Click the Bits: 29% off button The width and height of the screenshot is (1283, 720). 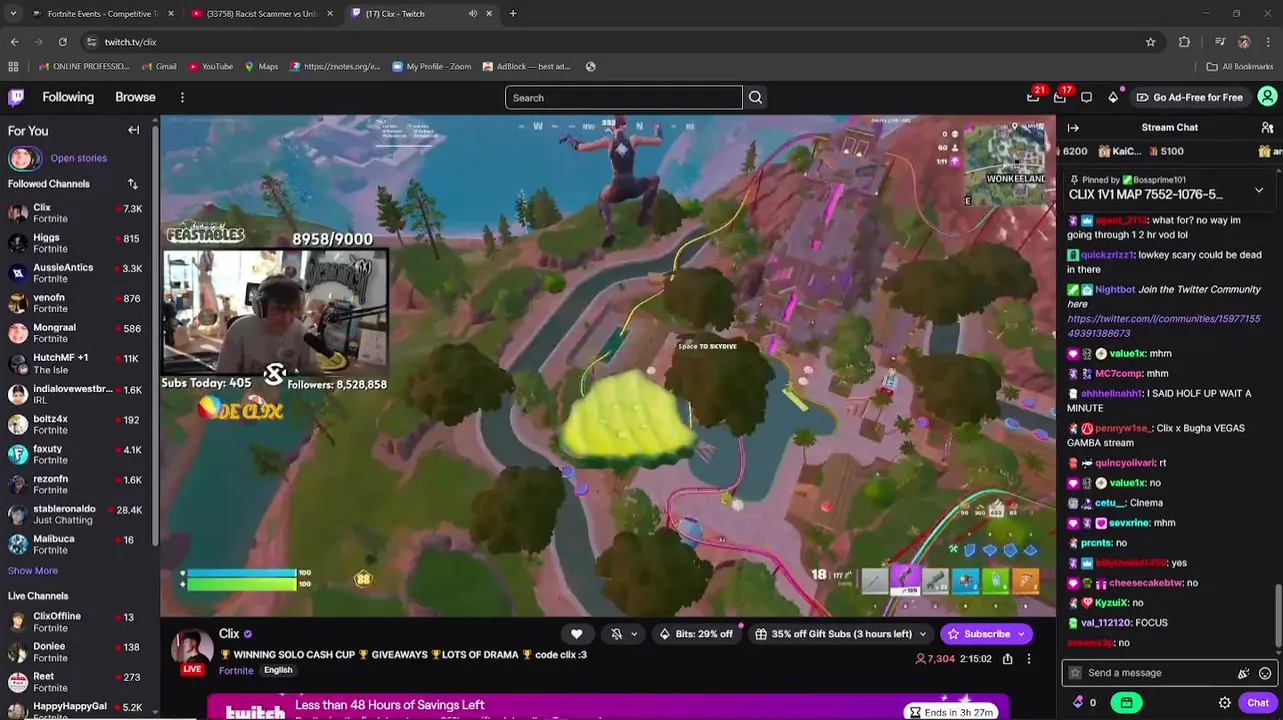[x=695, y=634]
